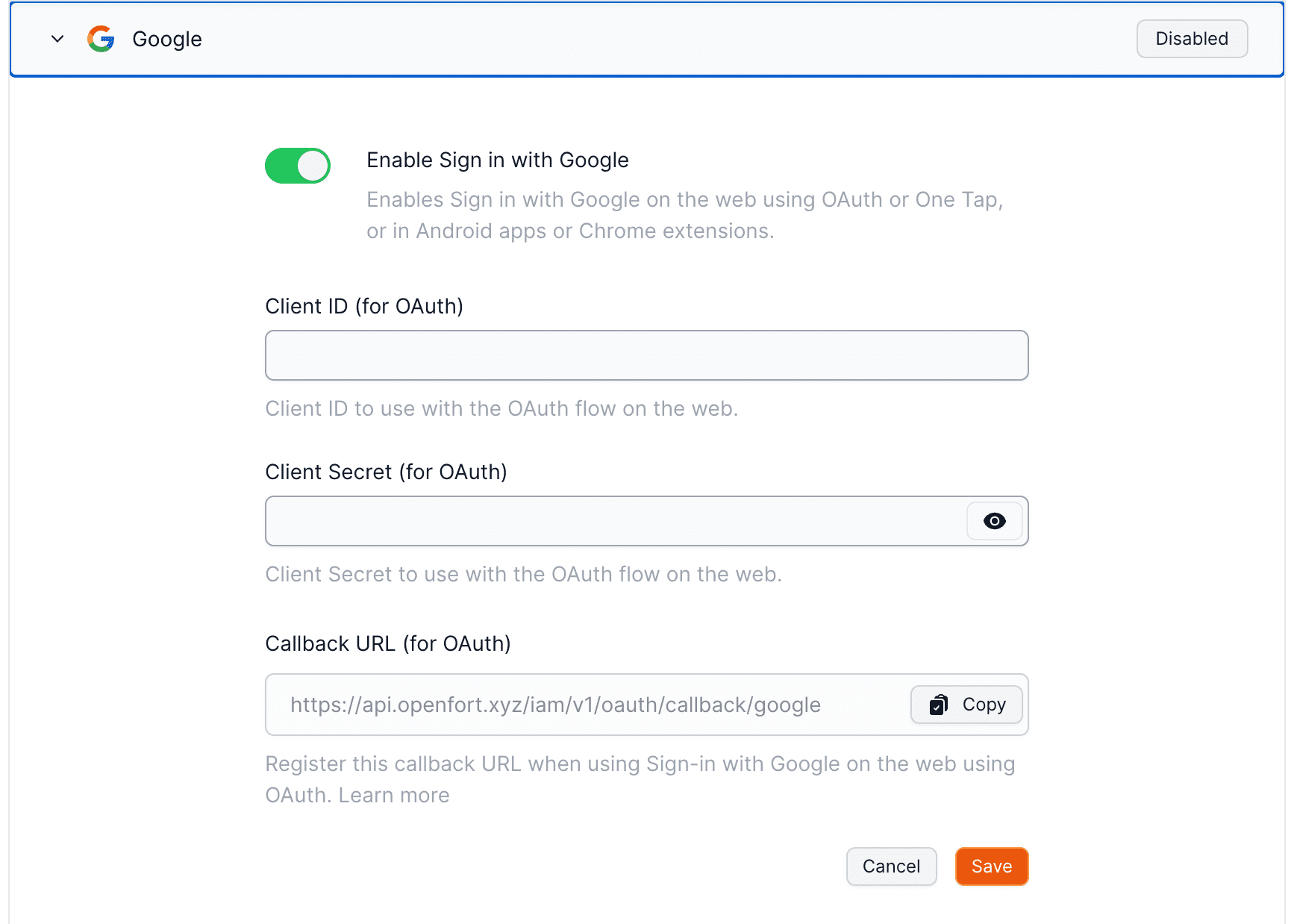Click the Google header title
The image size is (1294, 924).
click(x=167, y=39)
